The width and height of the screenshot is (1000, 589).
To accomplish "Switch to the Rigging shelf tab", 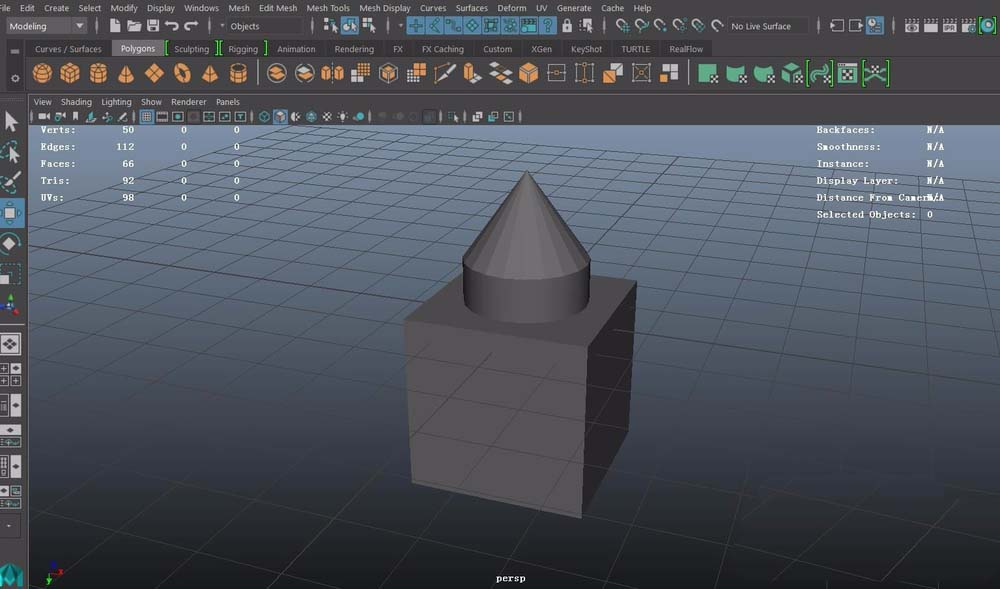I will 243,47.
